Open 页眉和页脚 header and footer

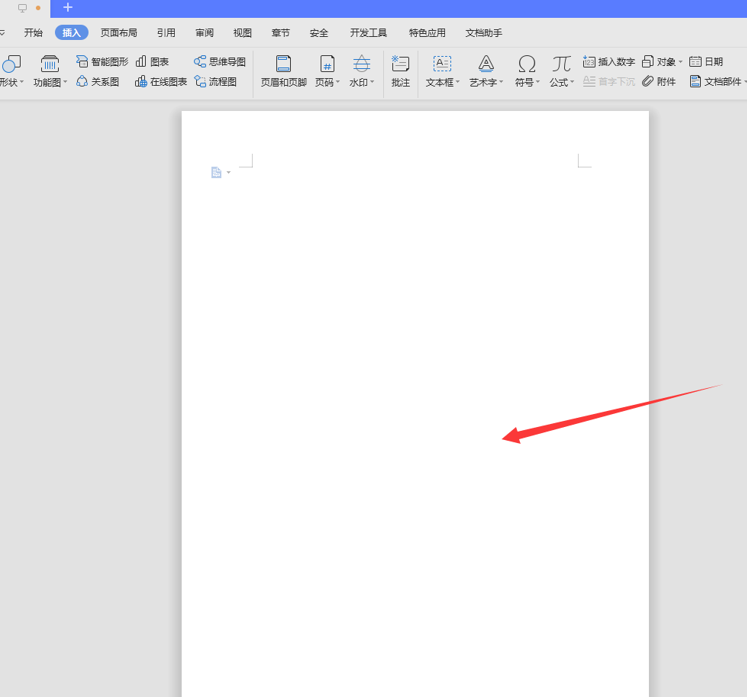283,71
